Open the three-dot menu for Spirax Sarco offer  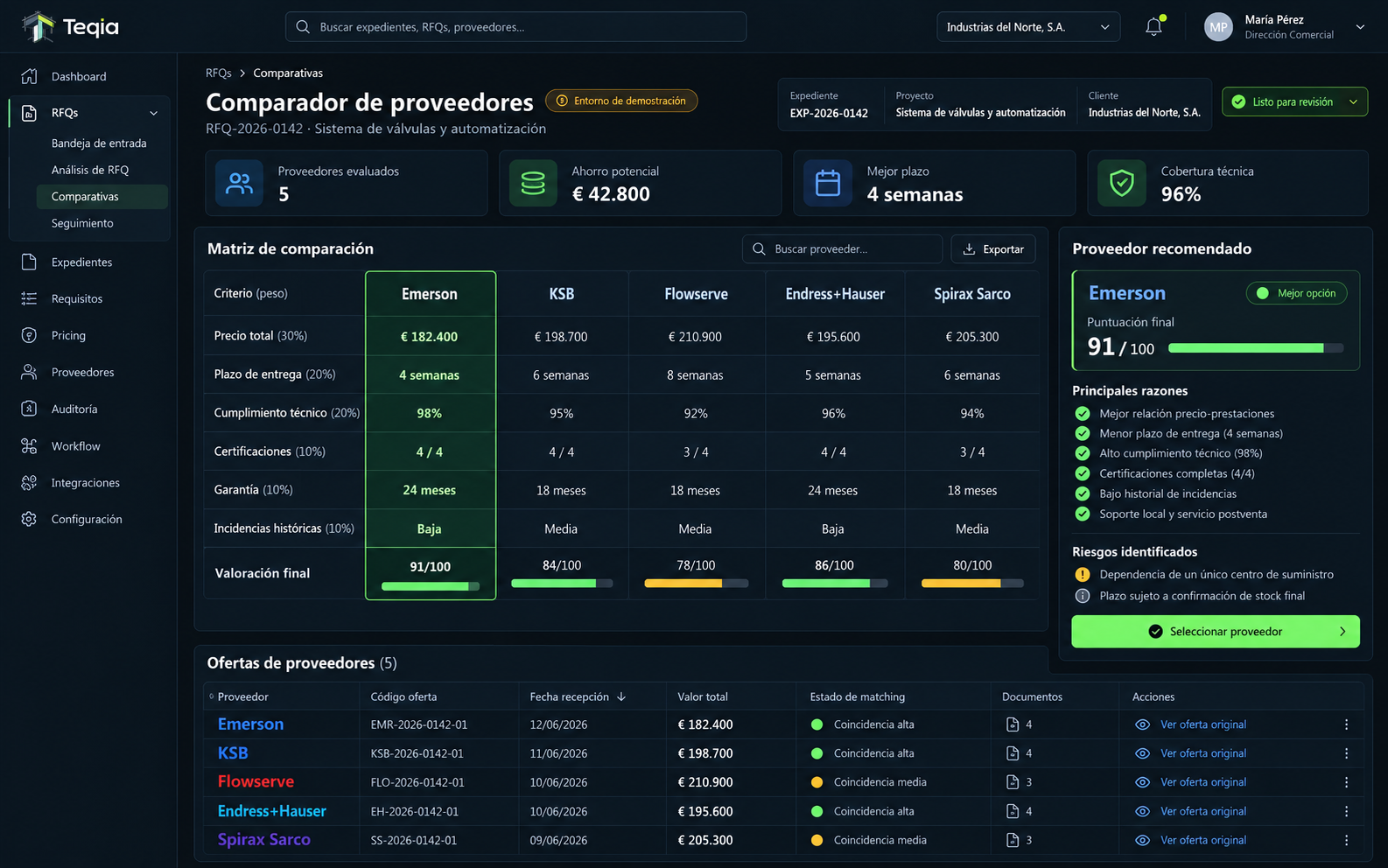(1346, 840)
